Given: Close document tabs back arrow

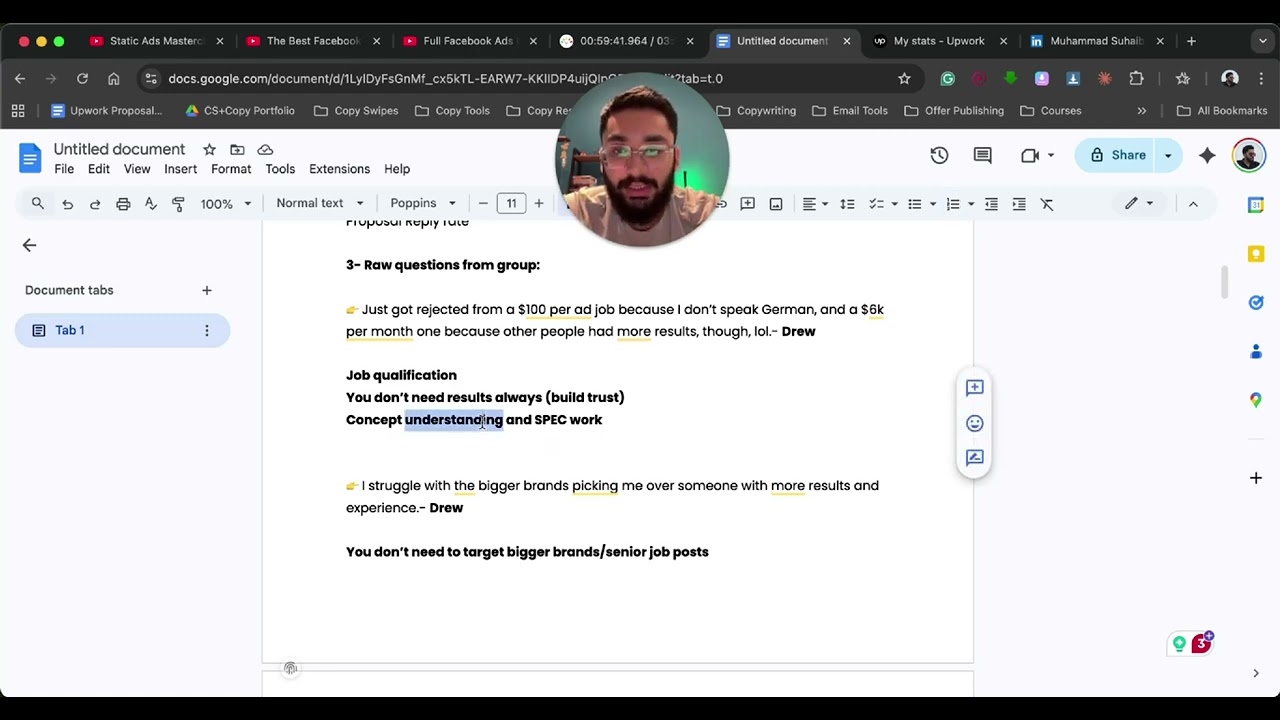Looking at the screenshot, I should tap(29, 245).
